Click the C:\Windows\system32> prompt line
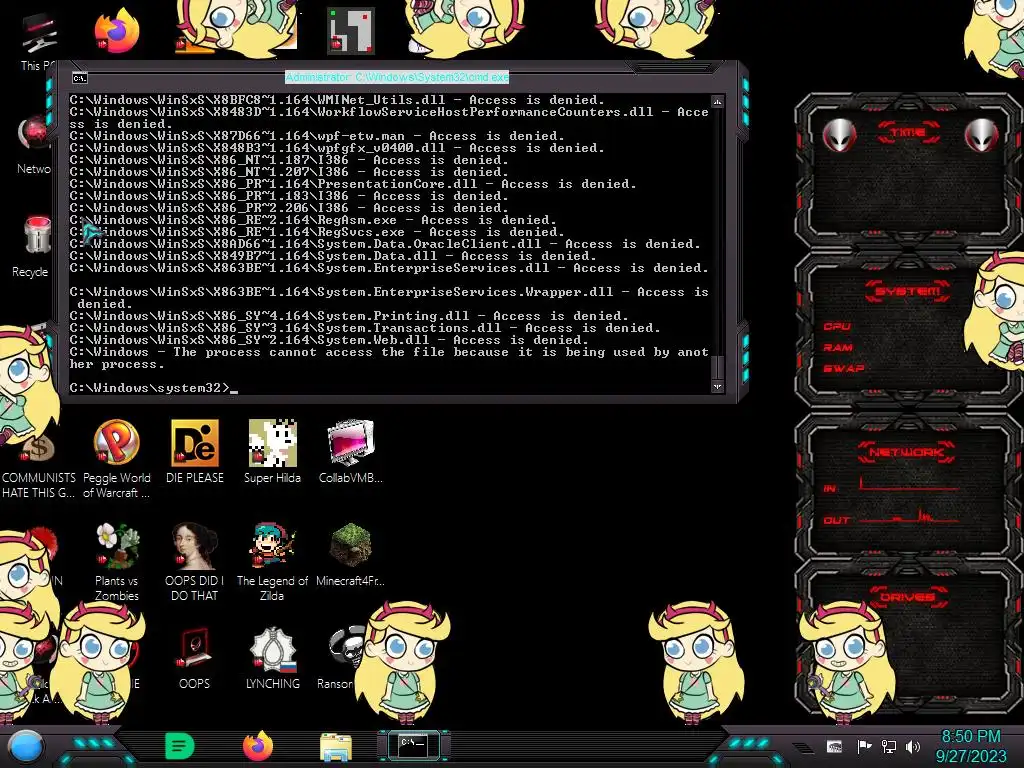 click(x=154, y=388)
